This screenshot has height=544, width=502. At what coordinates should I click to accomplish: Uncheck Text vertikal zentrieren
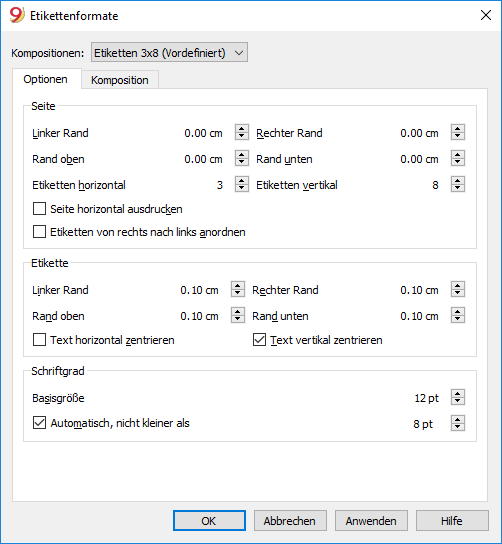259,340
